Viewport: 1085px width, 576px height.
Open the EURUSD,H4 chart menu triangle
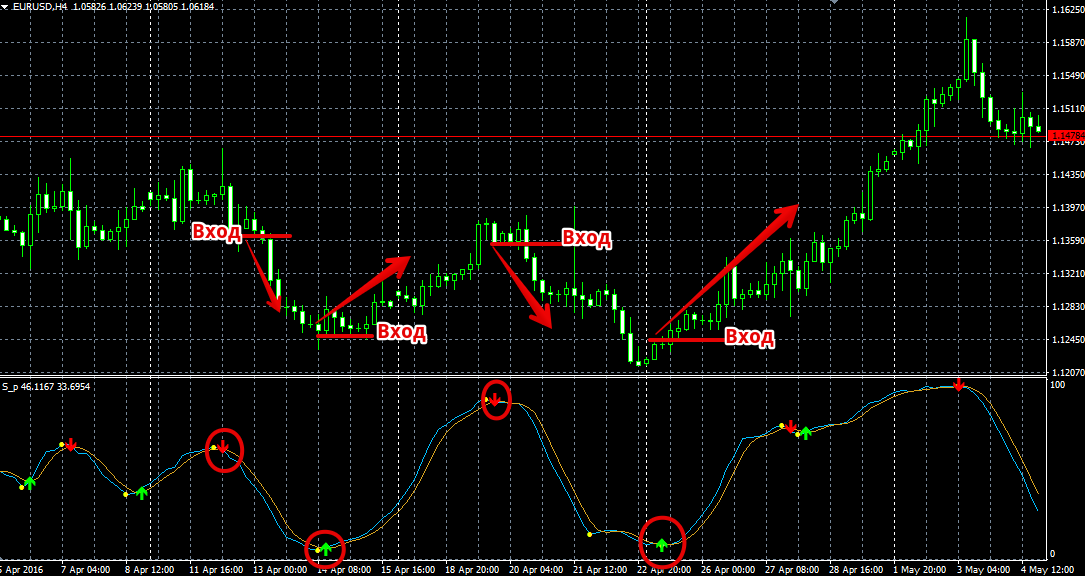coord(6,7)
